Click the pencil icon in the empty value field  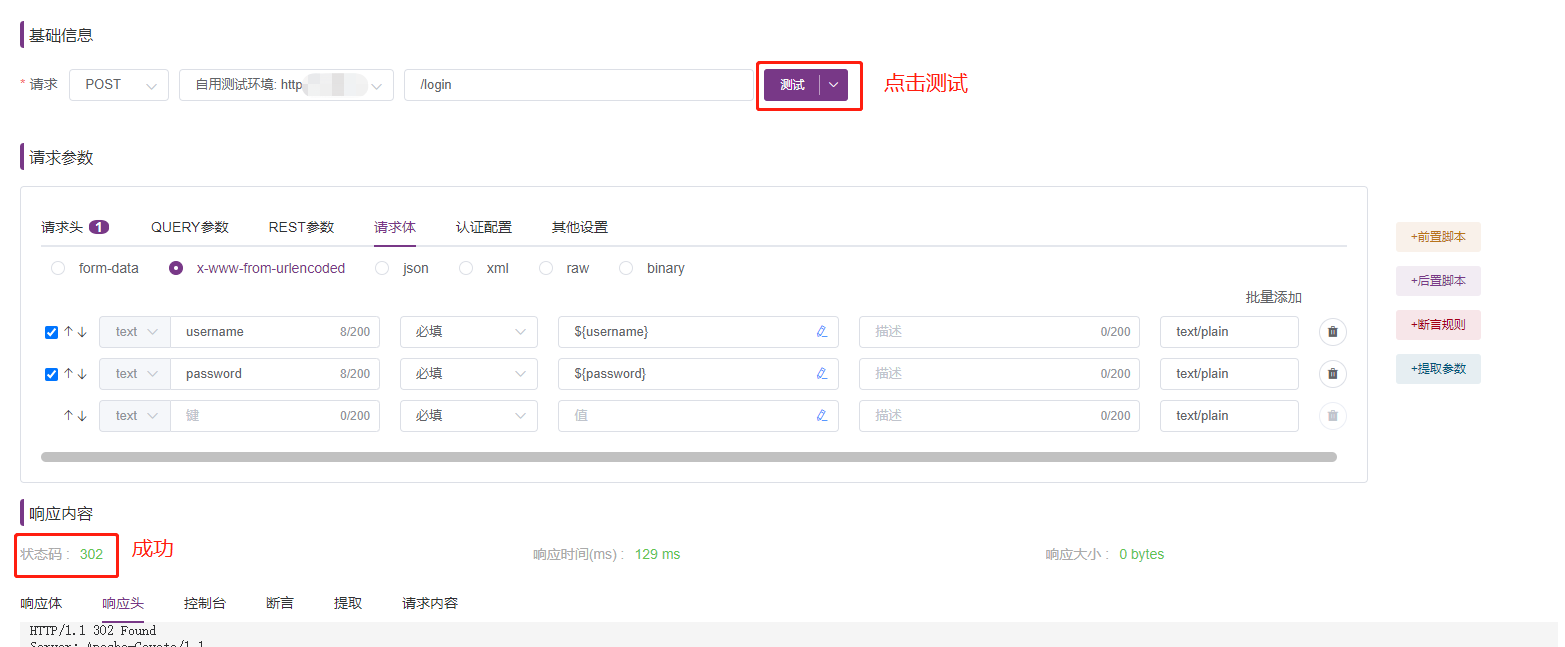pos(822,415)
